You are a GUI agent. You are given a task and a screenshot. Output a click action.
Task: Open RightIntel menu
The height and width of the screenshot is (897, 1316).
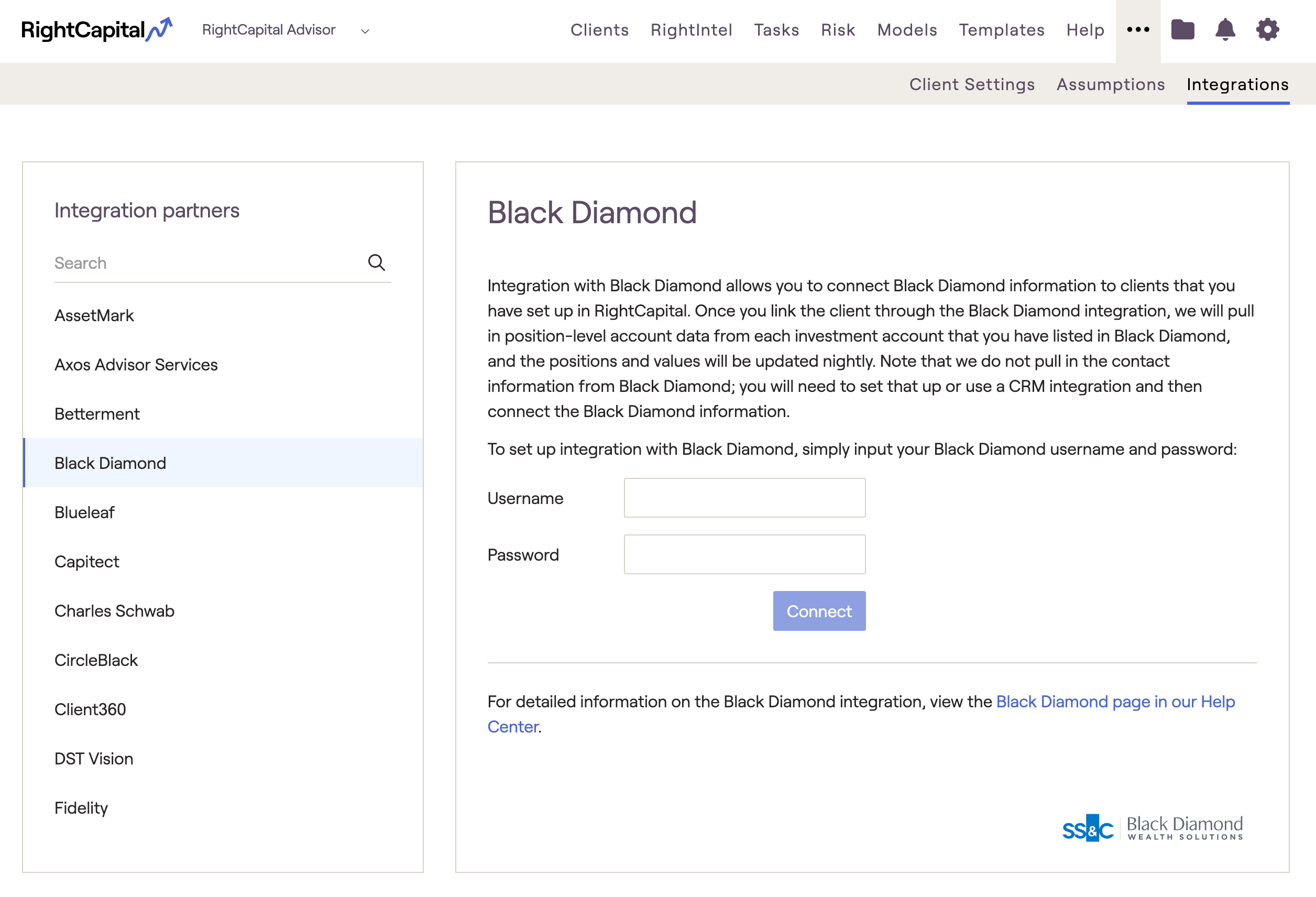[x=692, y=30]
